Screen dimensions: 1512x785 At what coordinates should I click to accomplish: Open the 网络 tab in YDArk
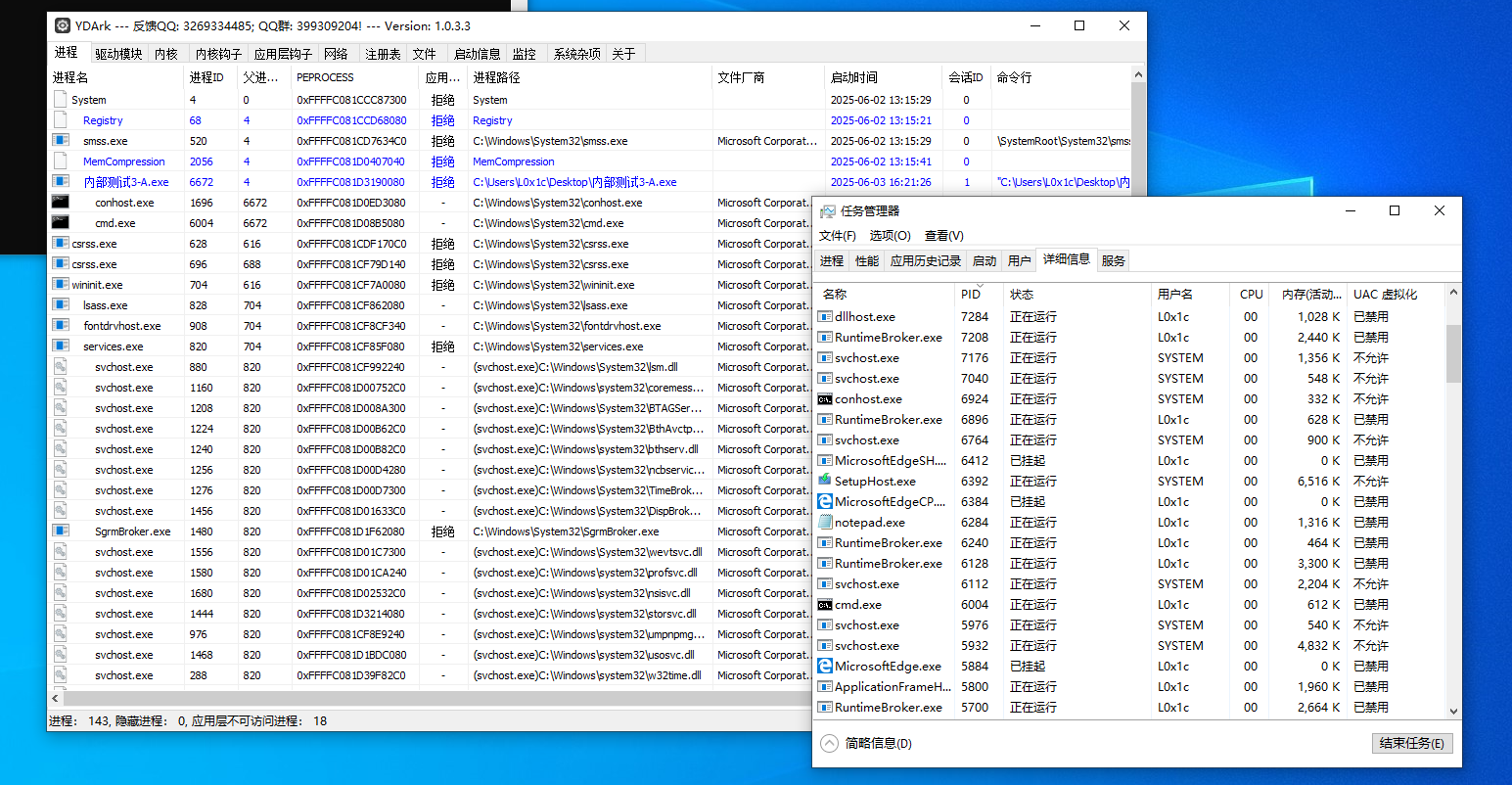click(336, 54)
